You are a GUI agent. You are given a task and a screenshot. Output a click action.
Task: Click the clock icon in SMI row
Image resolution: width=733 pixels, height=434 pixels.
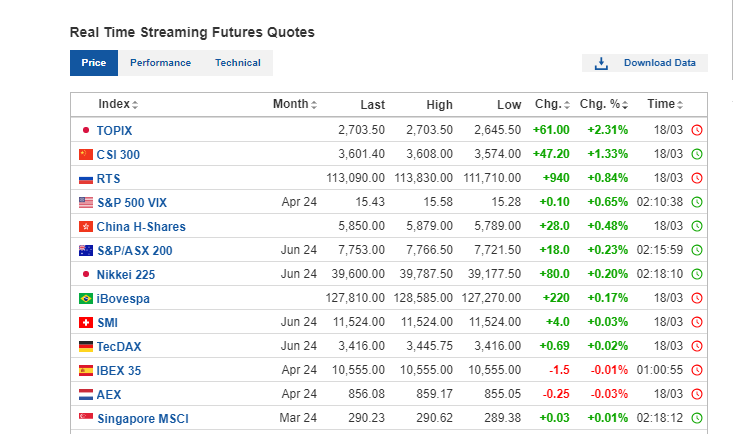[x=697, y=322]
